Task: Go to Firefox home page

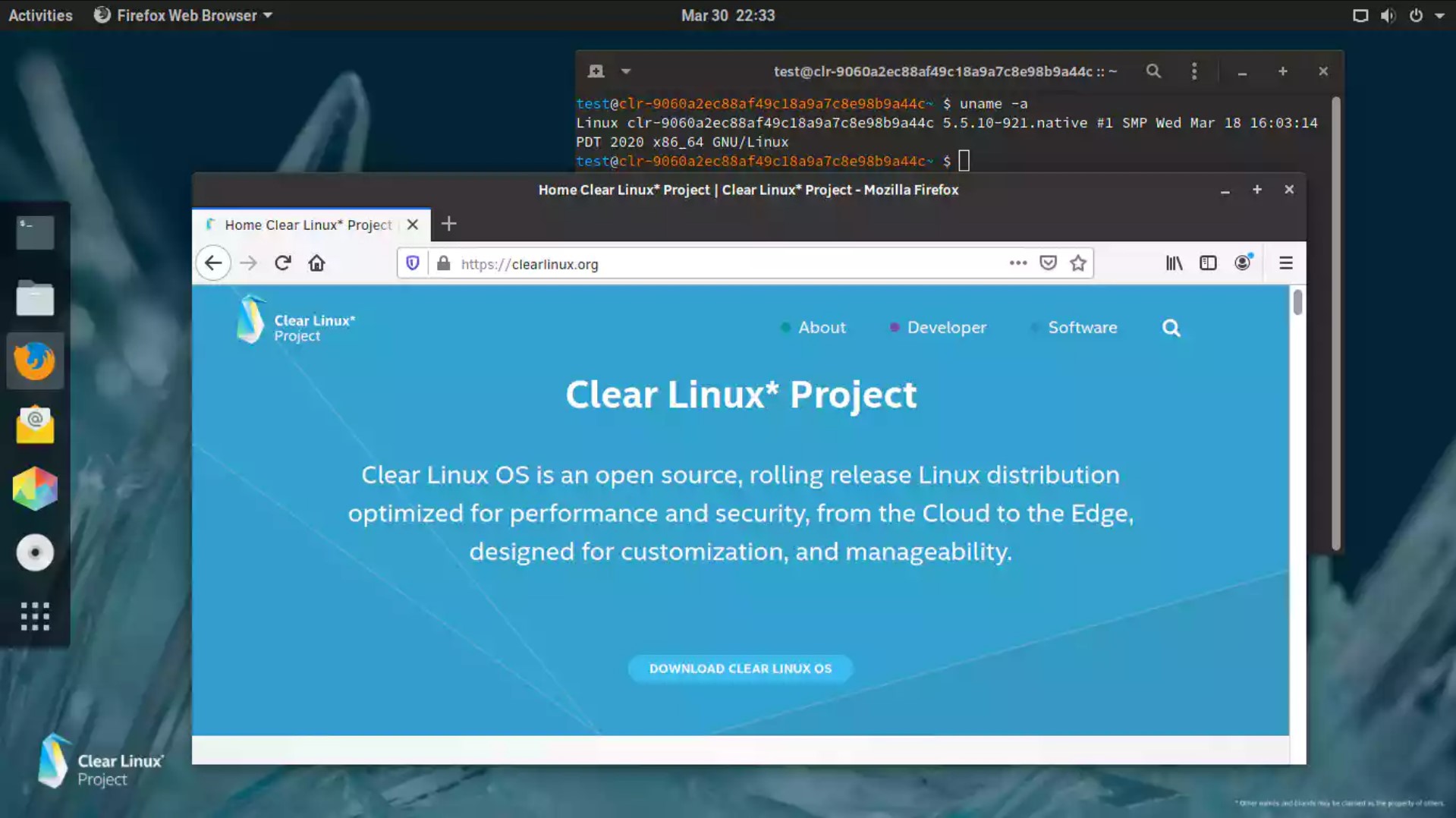Action: pos(316,263)
